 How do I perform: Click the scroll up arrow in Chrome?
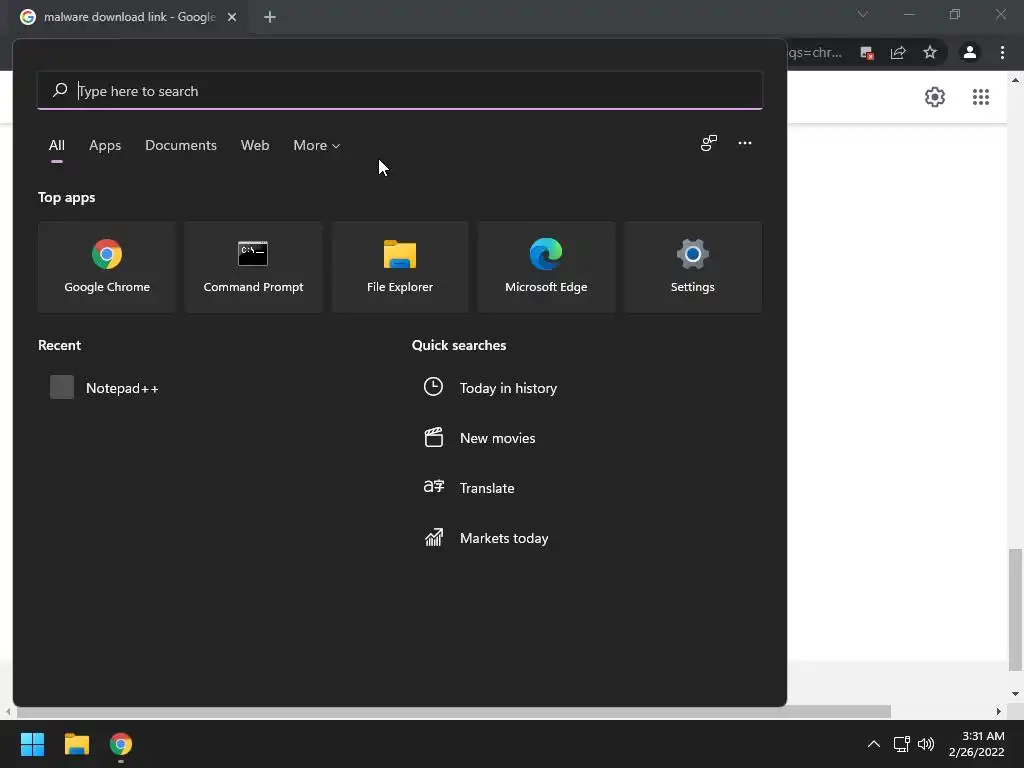pyautogui.click(x=1015, y=80)
